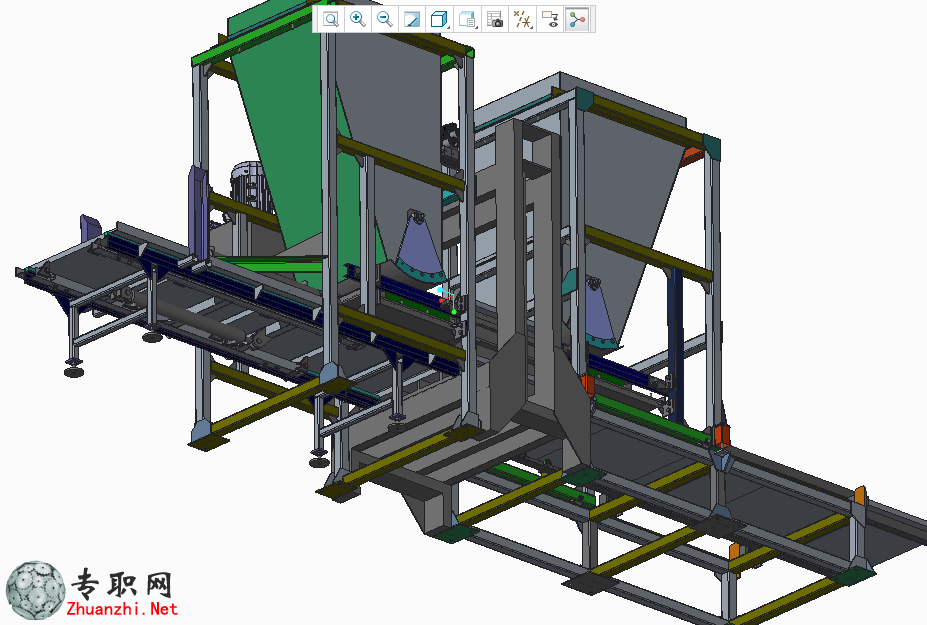Toggle Annotation Display eye icon
Viewport: 927px width, 625px height.
550,20
